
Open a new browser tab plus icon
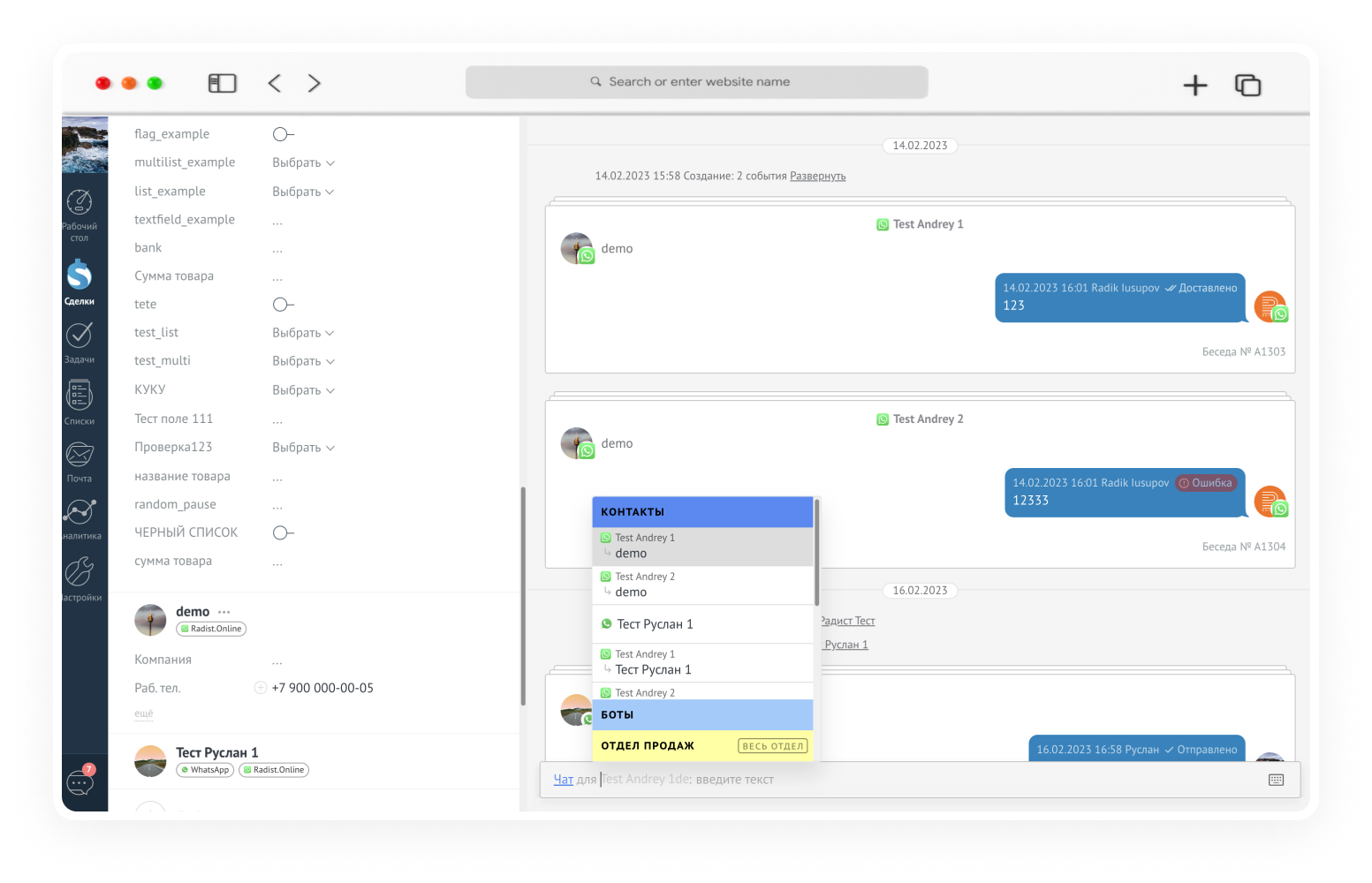[x=1195, y=85]
